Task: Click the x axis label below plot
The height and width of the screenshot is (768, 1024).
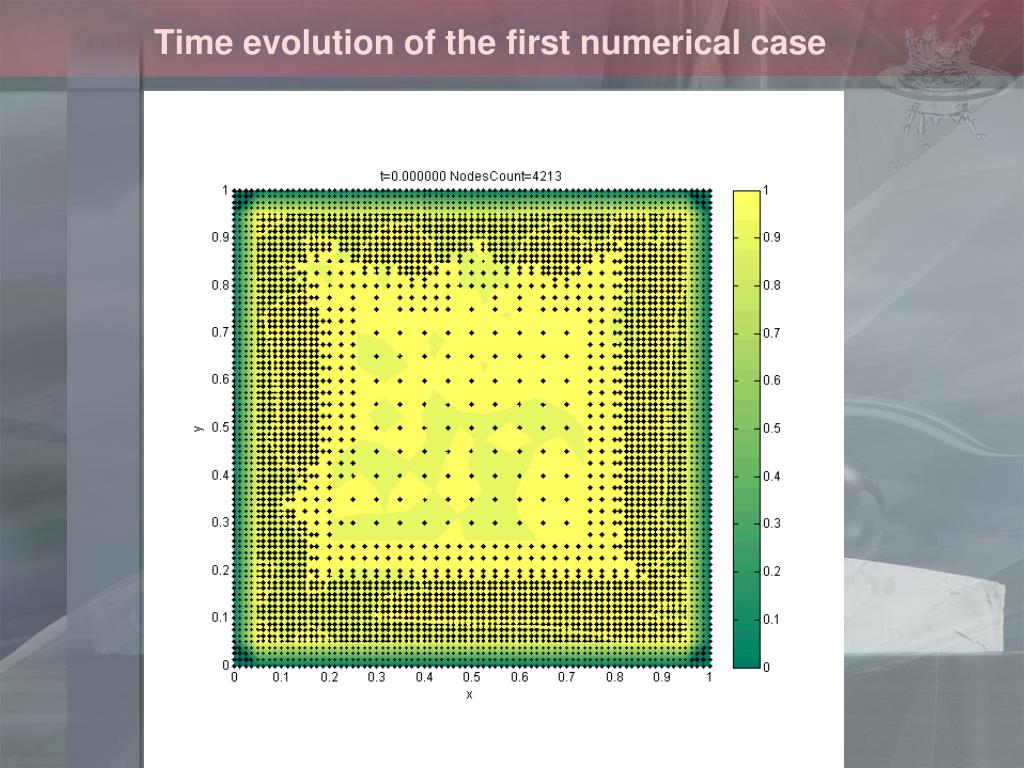Action: click(470, 695)
